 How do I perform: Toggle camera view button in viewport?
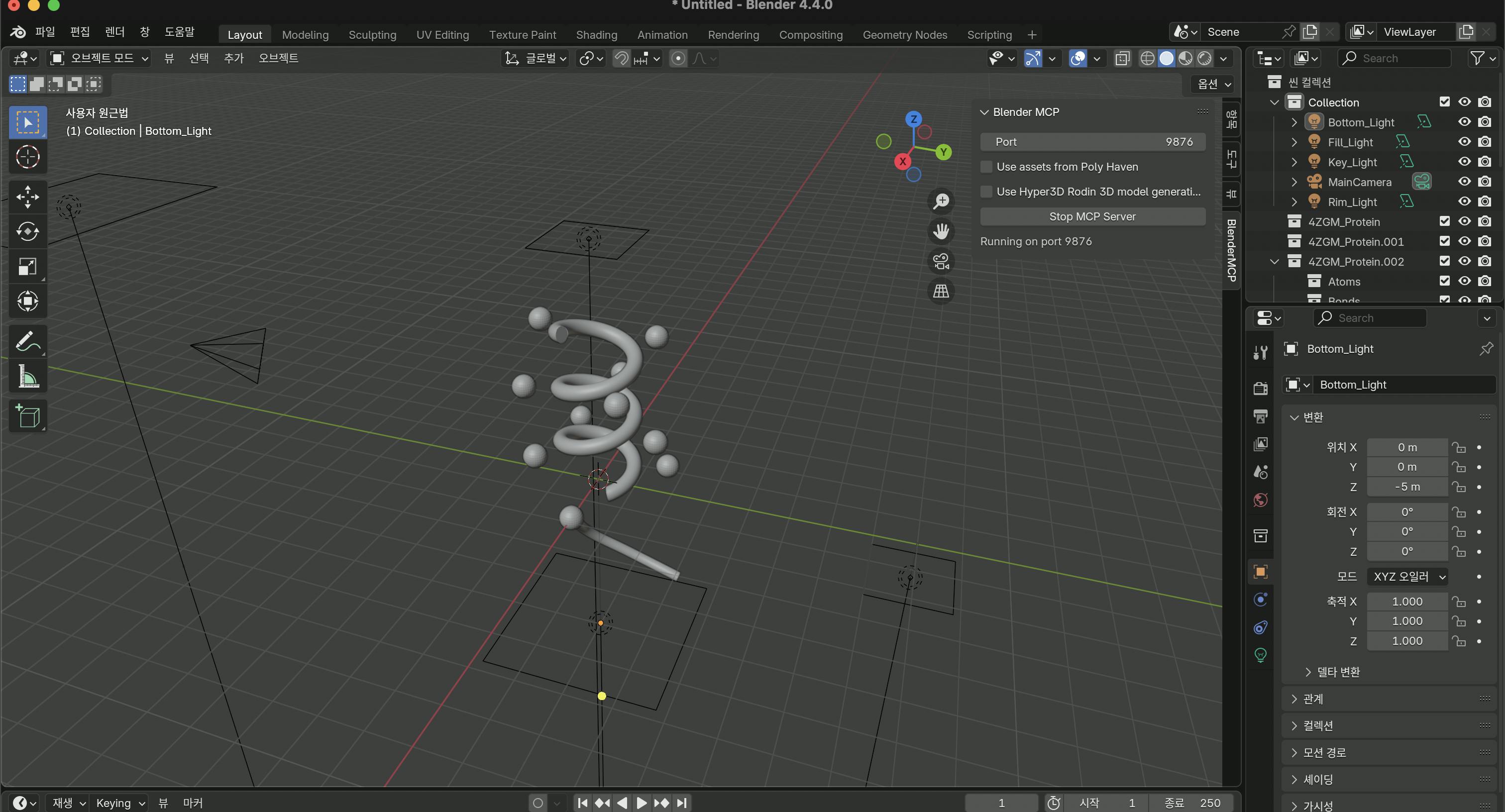[941, 261]
